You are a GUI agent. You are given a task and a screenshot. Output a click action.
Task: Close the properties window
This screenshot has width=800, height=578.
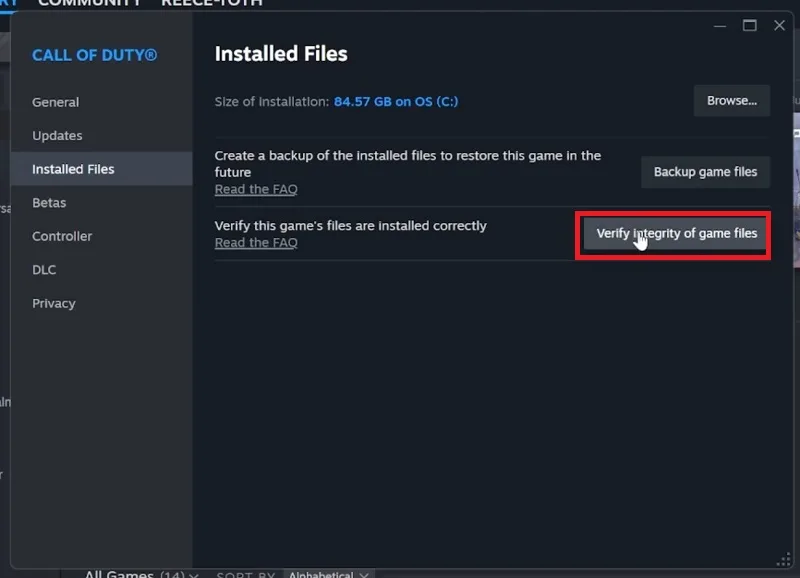coord(779,26)
